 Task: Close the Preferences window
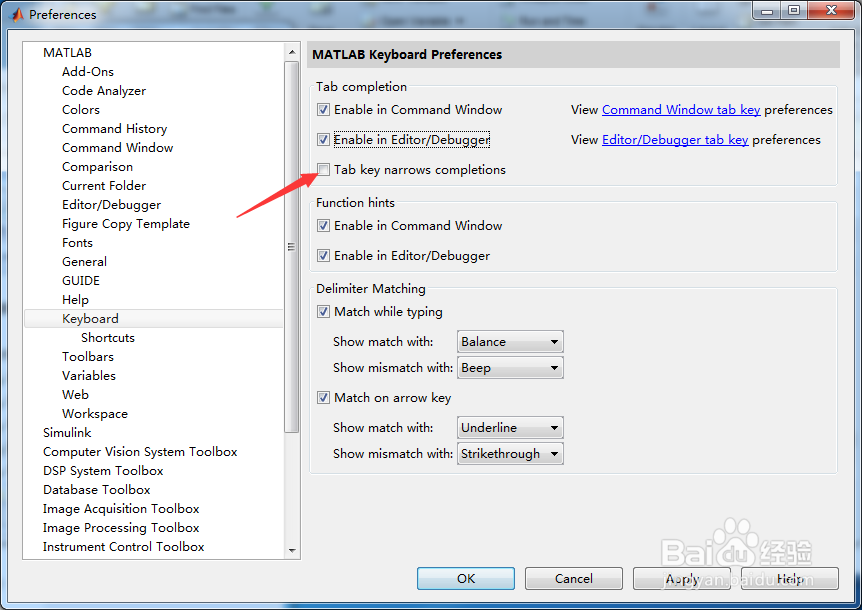tap(831, 10)
